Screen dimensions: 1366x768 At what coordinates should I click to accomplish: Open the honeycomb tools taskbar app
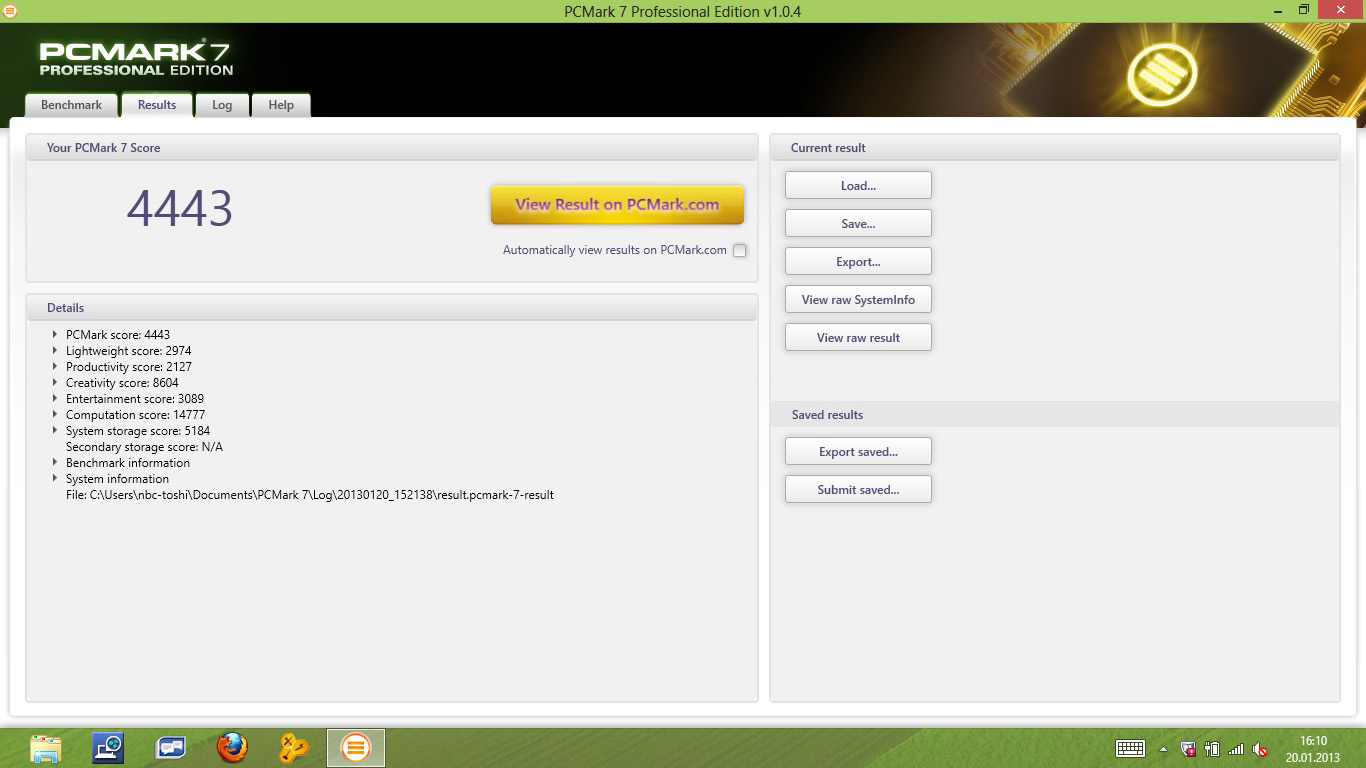(x=294, y=748)
